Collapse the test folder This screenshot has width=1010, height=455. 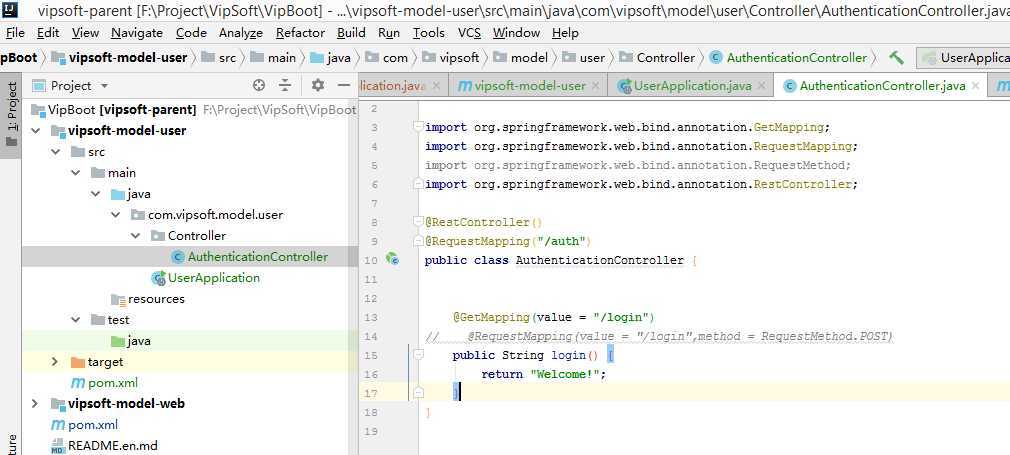pyautogui.click(x=76, y=320)
